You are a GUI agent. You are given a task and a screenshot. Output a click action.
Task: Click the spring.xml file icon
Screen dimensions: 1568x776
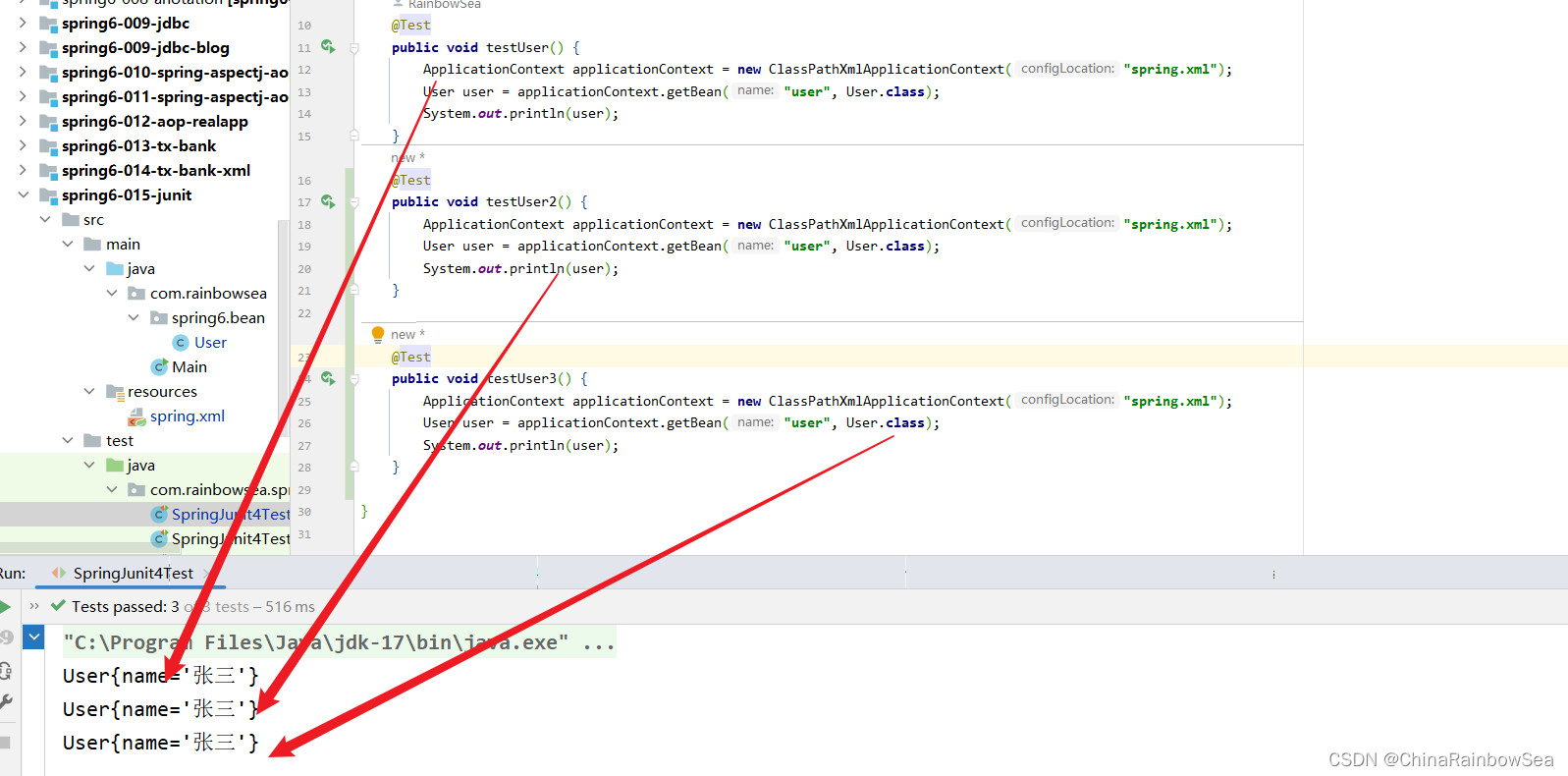137,416
